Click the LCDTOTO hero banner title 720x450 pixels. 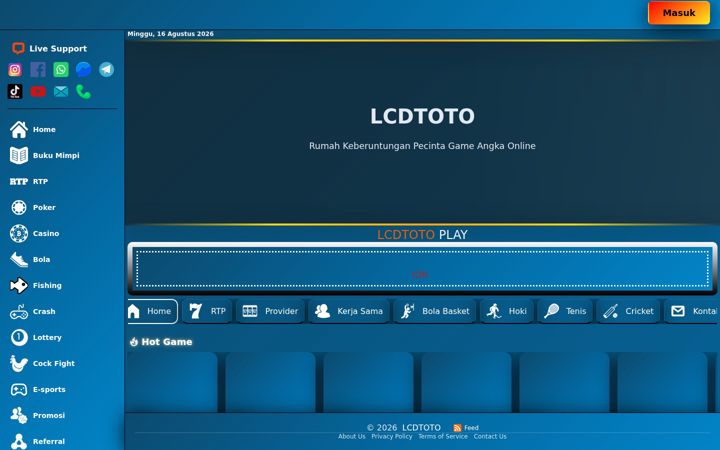click(422, 116)
